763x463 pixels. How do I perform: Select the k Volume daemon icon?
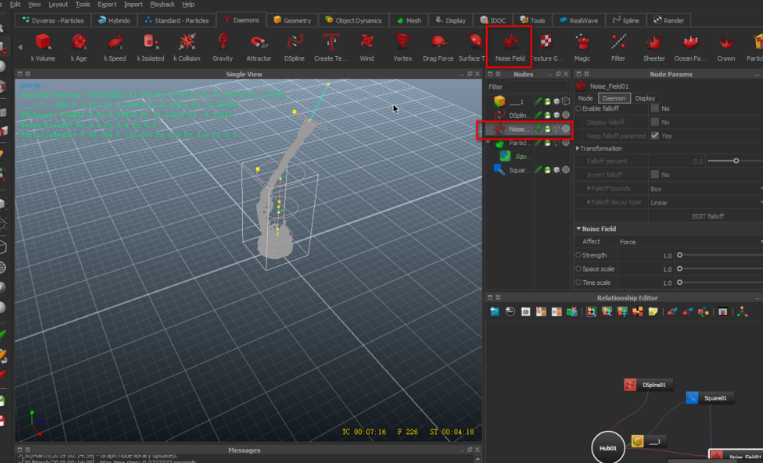43,42
